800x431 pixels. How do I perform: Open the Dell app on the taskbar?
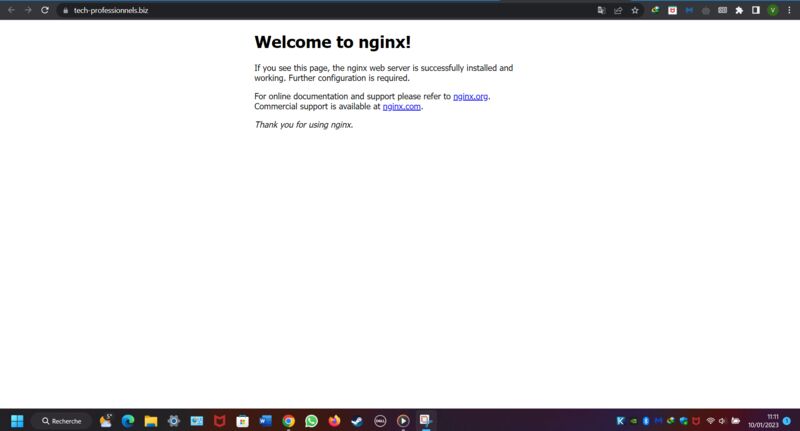pos(380,421)
